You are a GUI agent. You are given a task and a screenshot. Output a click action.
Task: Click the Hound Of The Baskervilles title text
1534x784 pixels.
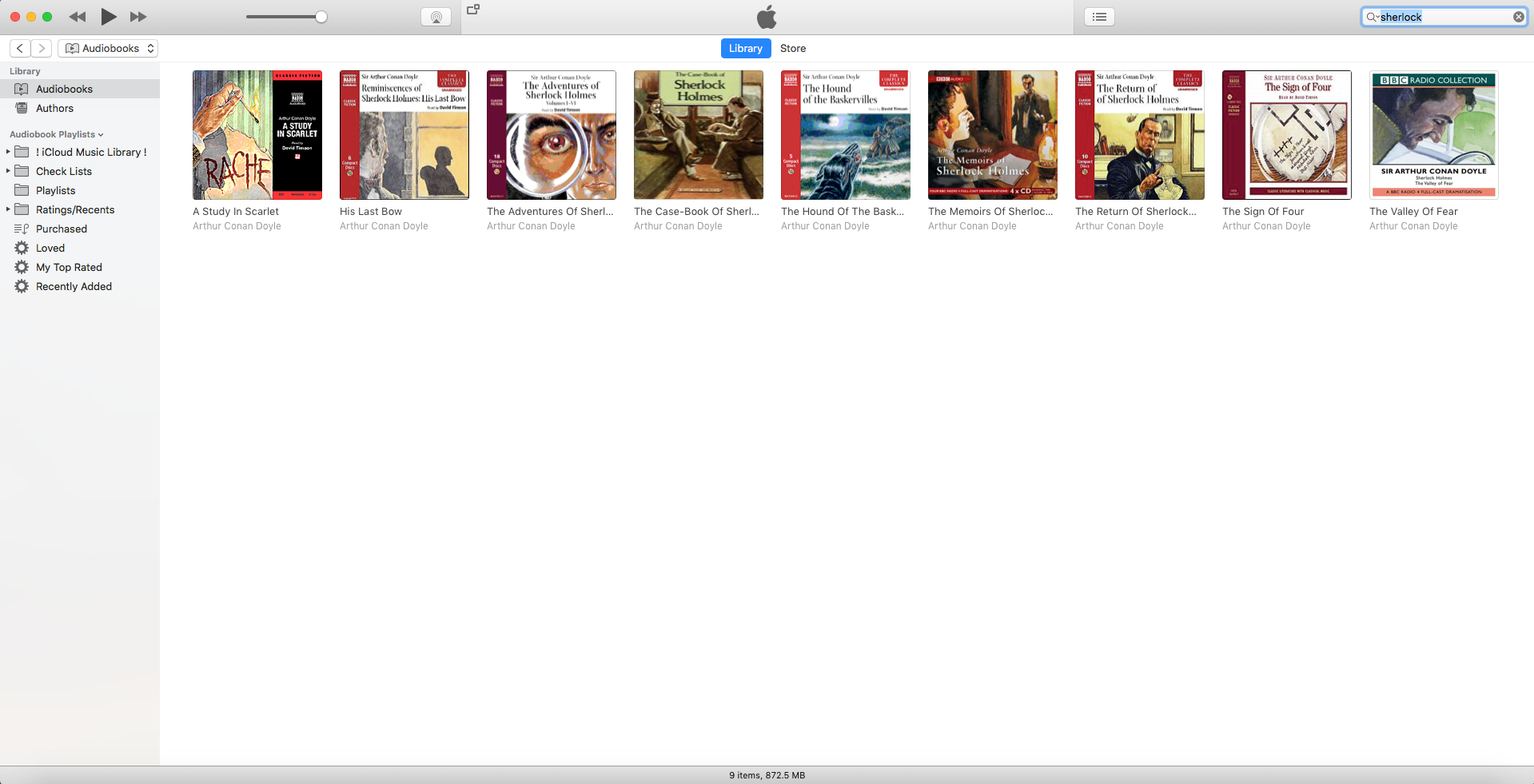click(x=843, y=212)
